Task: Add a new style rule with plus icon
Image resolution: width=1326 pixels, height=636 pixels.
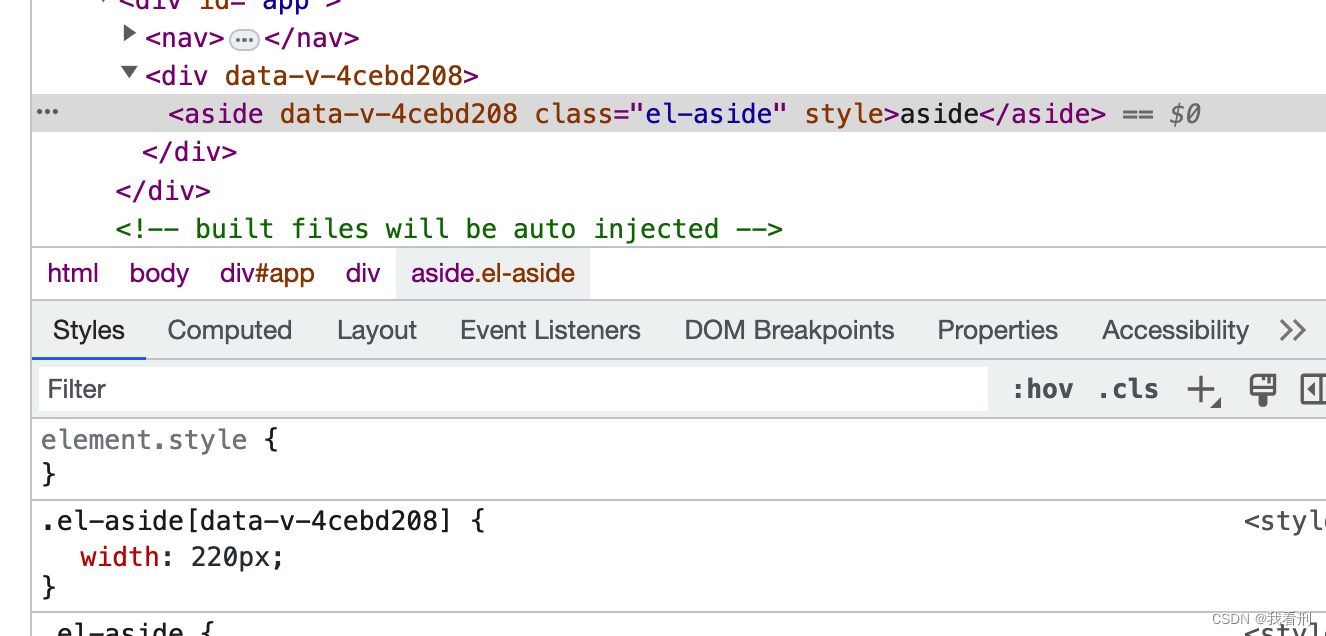Action: pos(1204,390)
